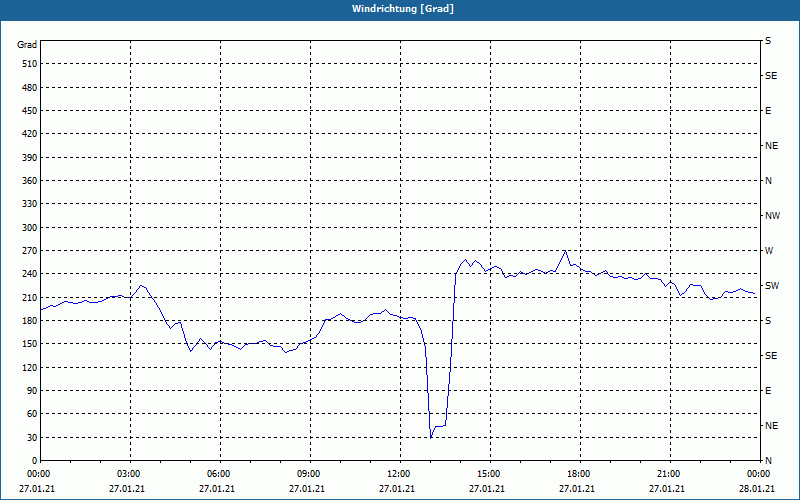Select the 210 y-axis value
Image resolution: width=800 pixels, height=500 pixels.
click(30, 297)
